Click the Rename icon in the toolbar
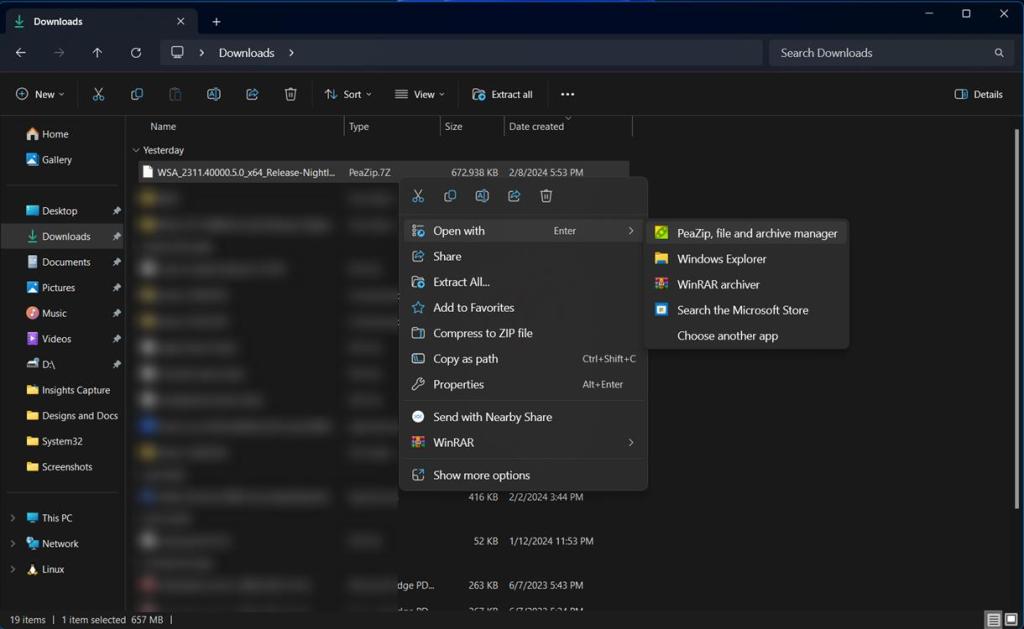1024x629 pixels. [214, 94]
